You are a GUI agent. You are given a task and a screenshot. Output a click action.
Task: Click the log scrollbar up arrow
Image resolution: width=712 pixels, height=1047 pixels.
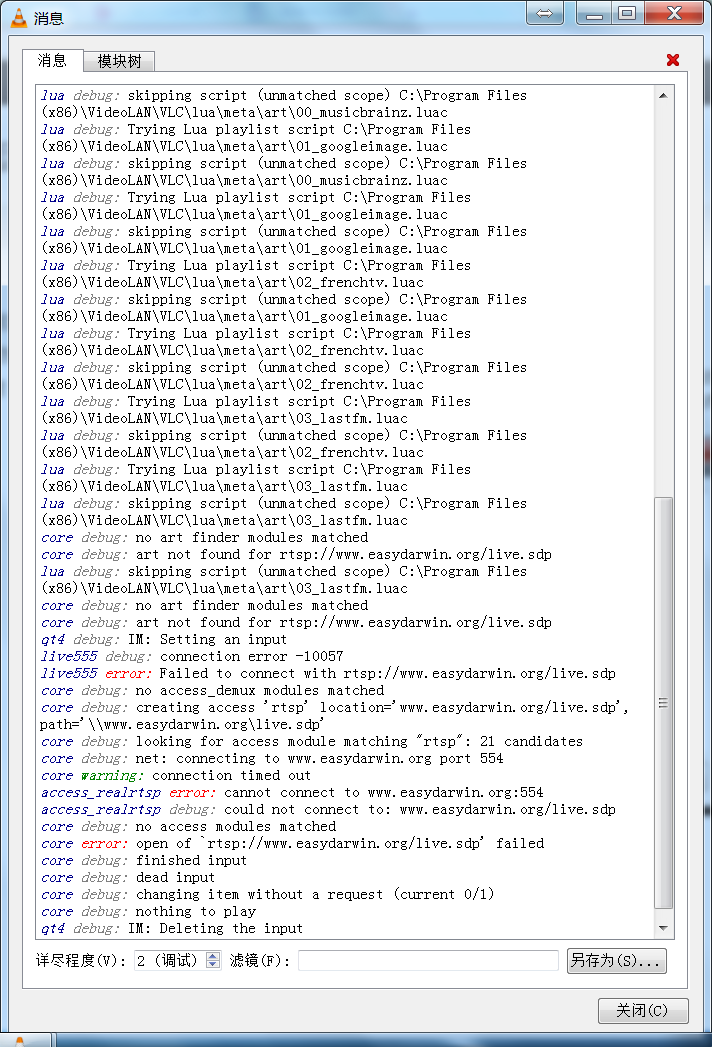[x=663, y=95]
